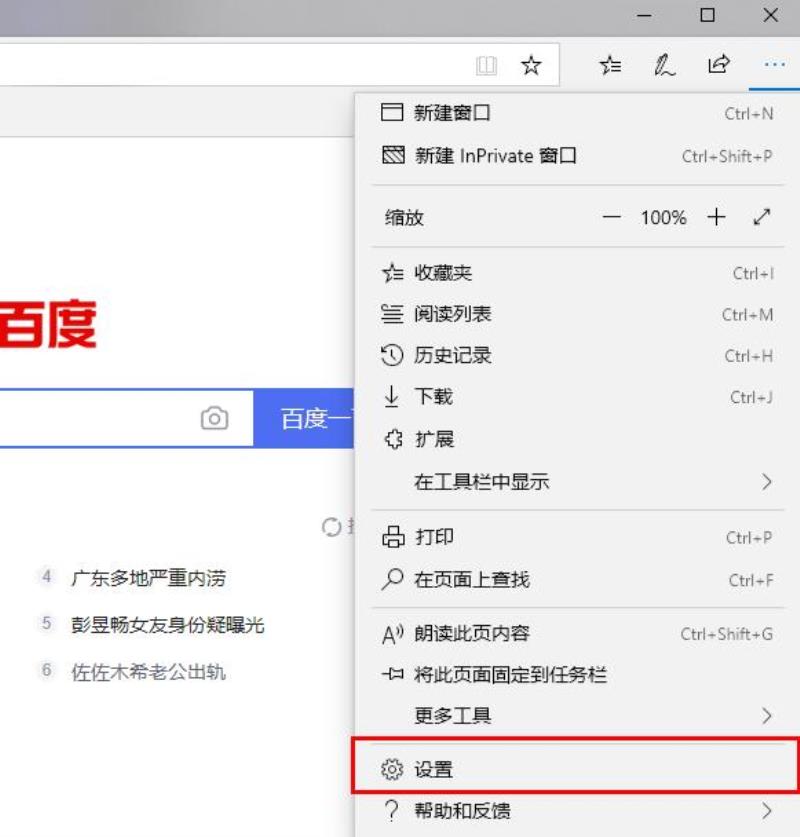Search by image using the camera icon
Image resolution: width=800 pixels, height=837 pixels.
click(x=215, y=418)
